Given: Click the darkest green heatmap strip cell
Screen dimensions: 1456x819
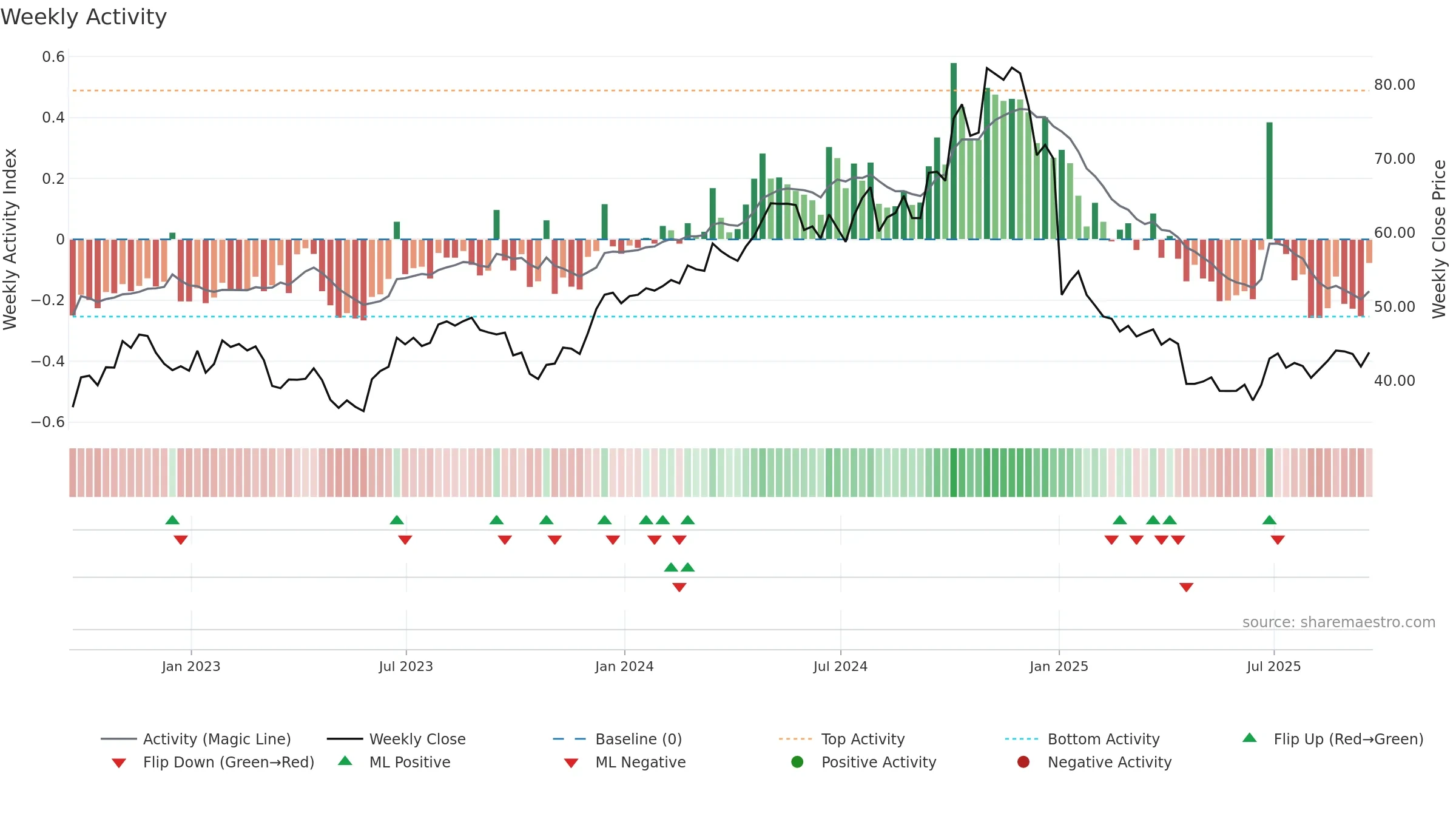Looking at the screenshot, I should pos(954,473).
